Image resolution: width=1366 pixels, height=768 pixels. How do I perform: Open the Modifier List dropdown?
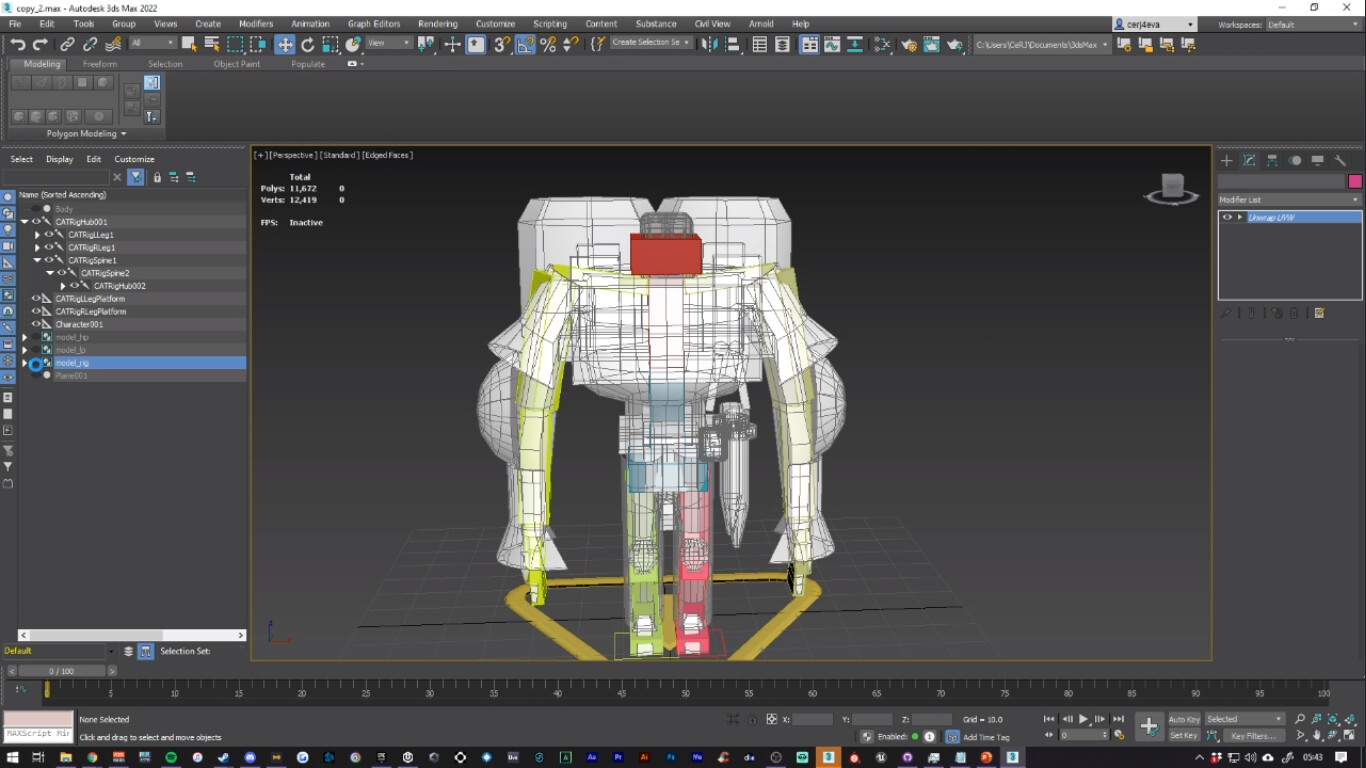click(1290, 199)
